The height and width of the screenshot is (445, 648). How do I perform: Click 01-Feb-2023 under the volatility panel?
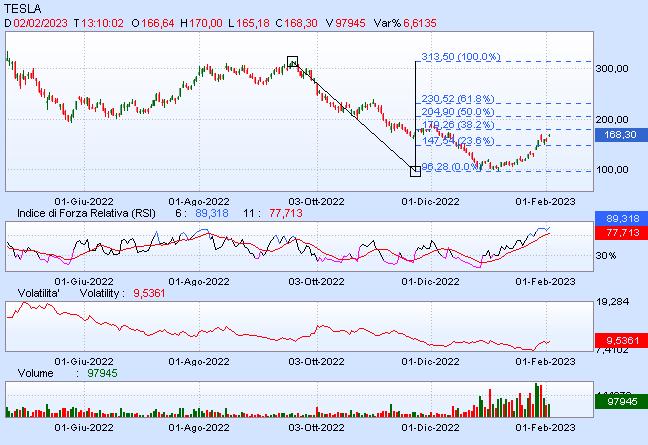coord(545,362)
